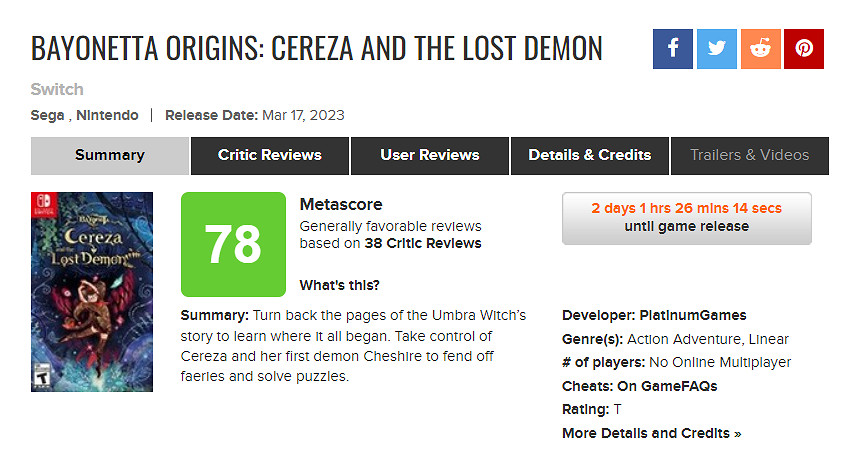
Task: Click the Twitter share icon
Action: (x=716, y=49)
